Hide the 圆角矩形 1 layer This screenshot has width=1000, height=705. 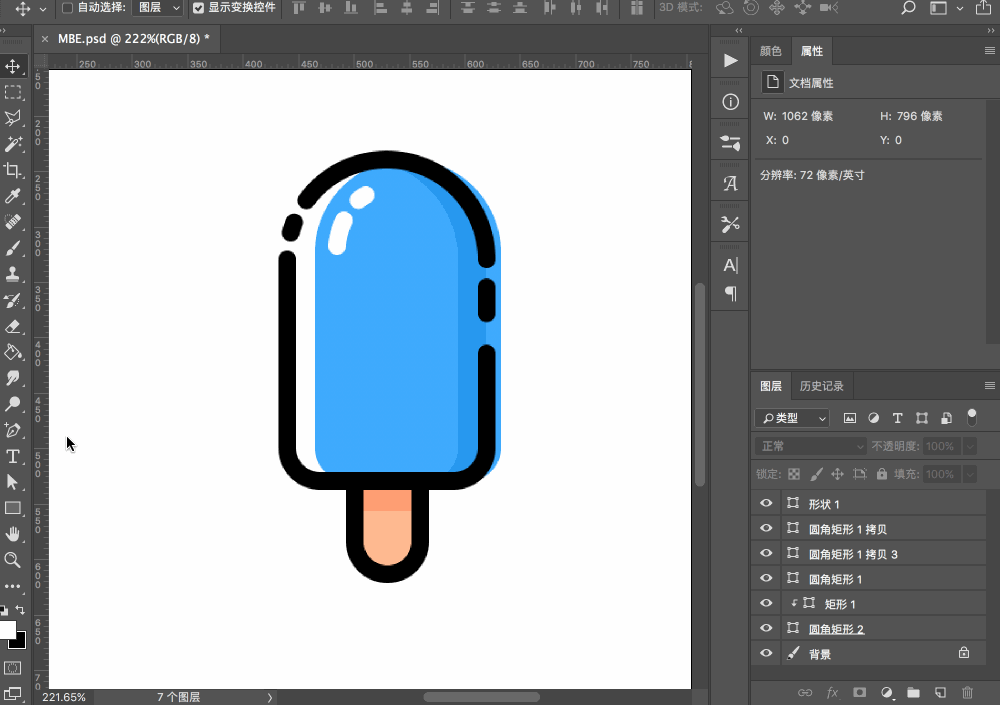pos(766,578)
